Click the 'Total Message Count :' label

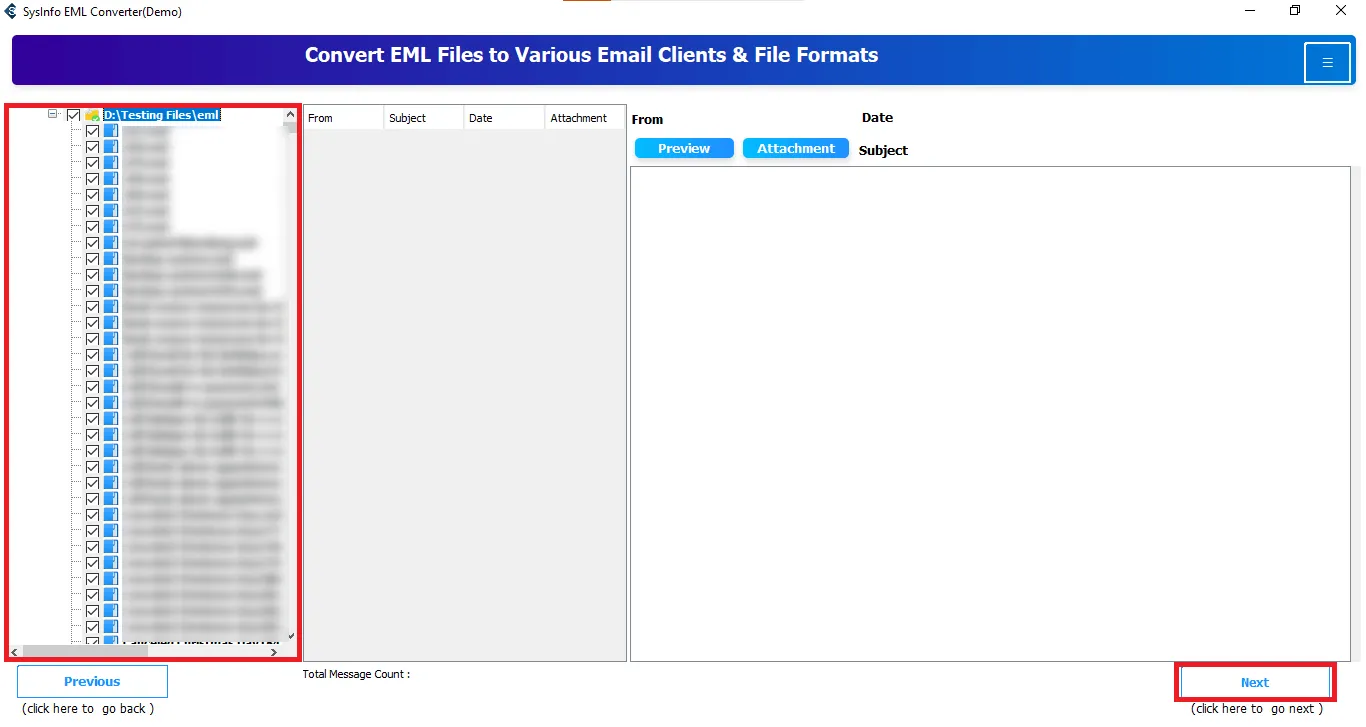(x=356, y=675)
